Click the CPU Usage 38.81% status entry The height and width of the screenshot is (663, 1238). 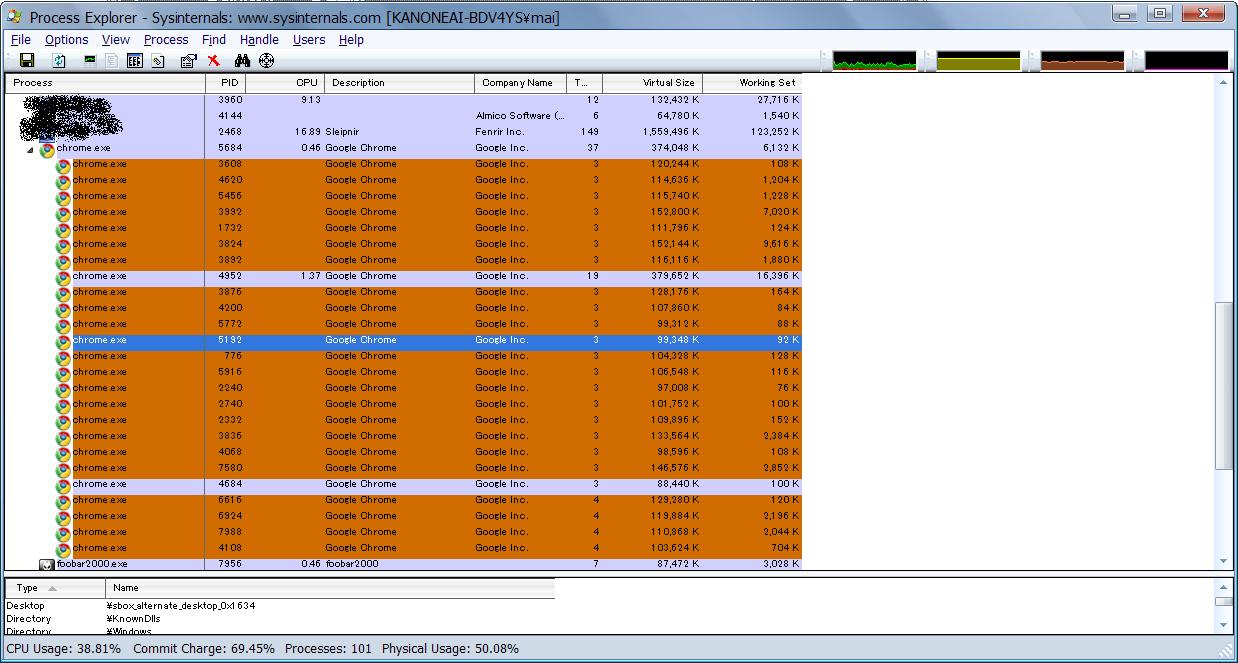click(x=64, y=649)
